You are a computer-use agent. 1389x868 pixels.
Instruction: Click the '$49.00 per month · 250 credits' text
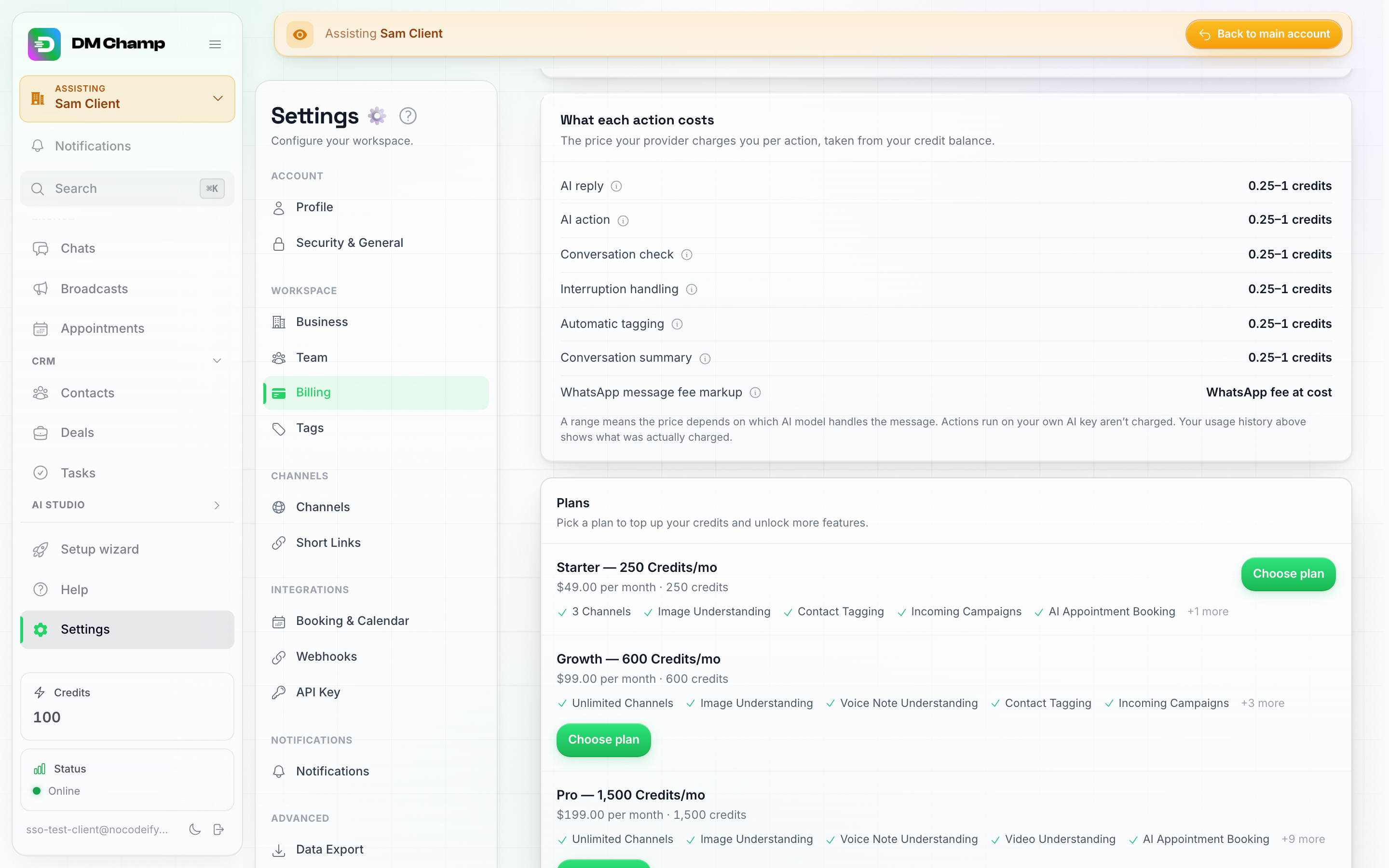642,587
